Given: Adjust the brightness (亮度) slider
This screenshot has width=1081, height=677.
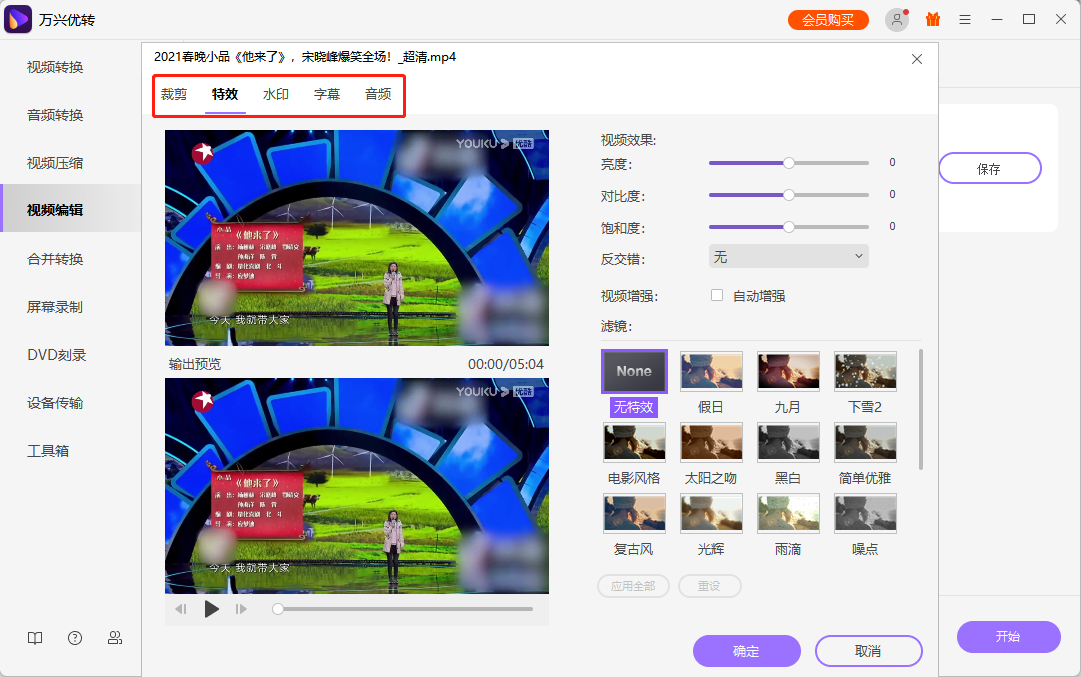Looking at the screenshot, I should click(x=789, y=163).
